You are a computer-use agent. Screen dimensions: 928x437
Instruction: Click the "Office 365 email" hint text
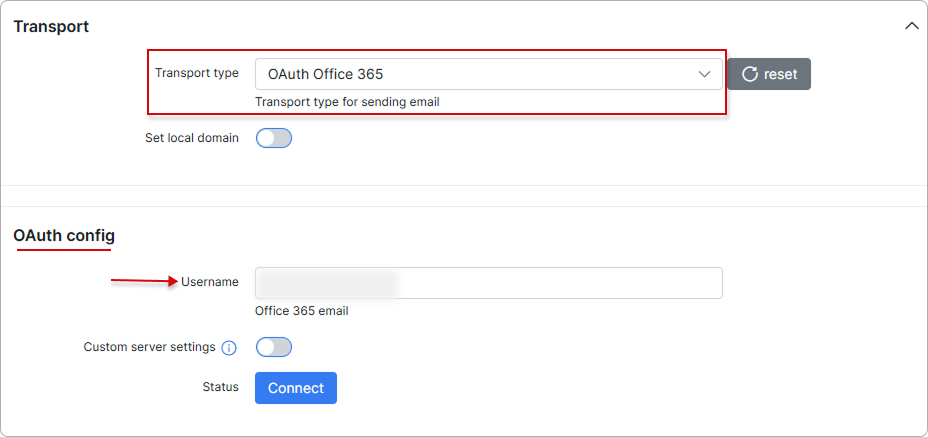(302, 310)
